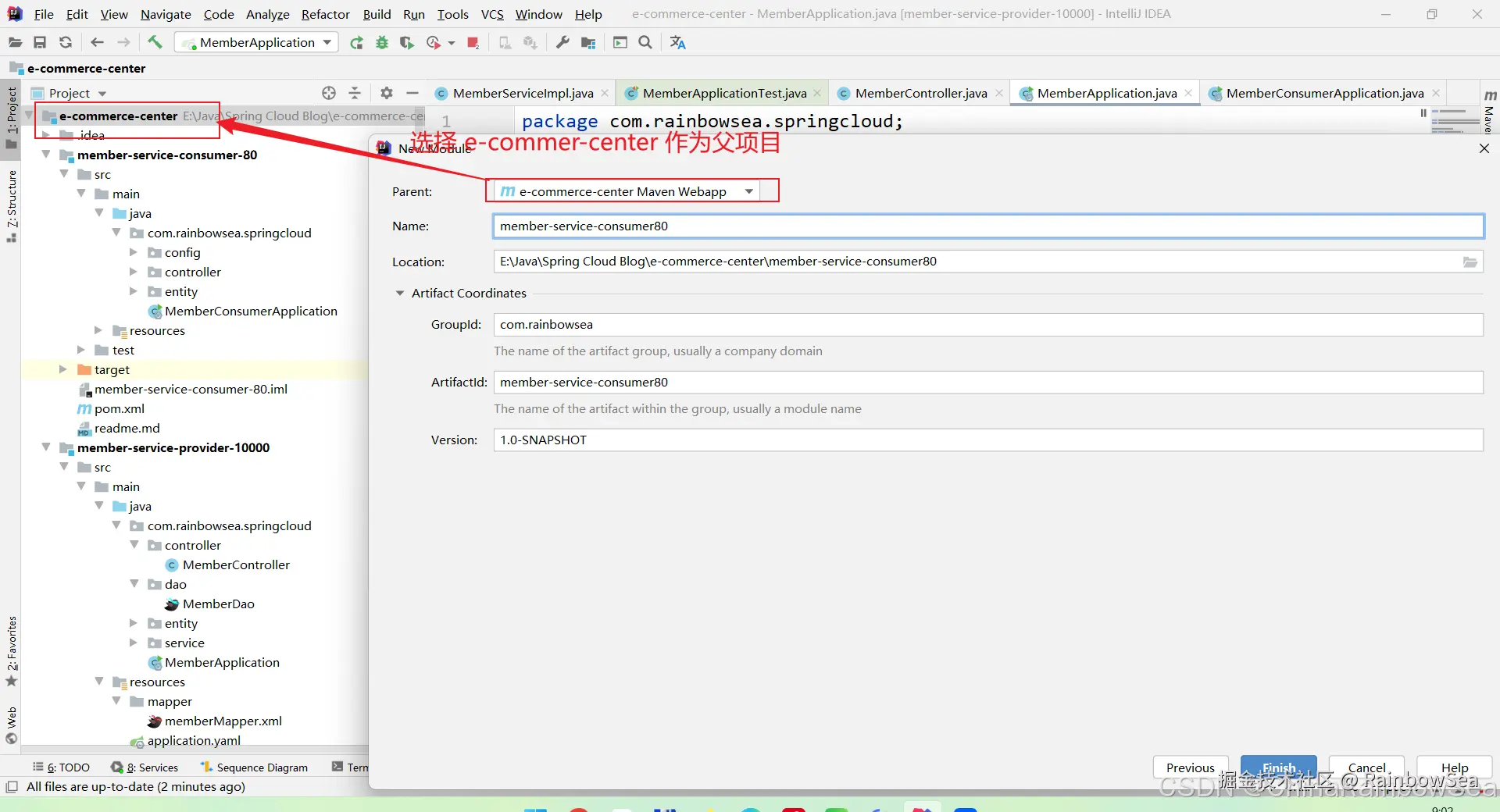Switch to the MemberServiceImpl.java tab
The width and height of the screenshot is (1500, 812).
pyautogui.click(x=523, y=93)
